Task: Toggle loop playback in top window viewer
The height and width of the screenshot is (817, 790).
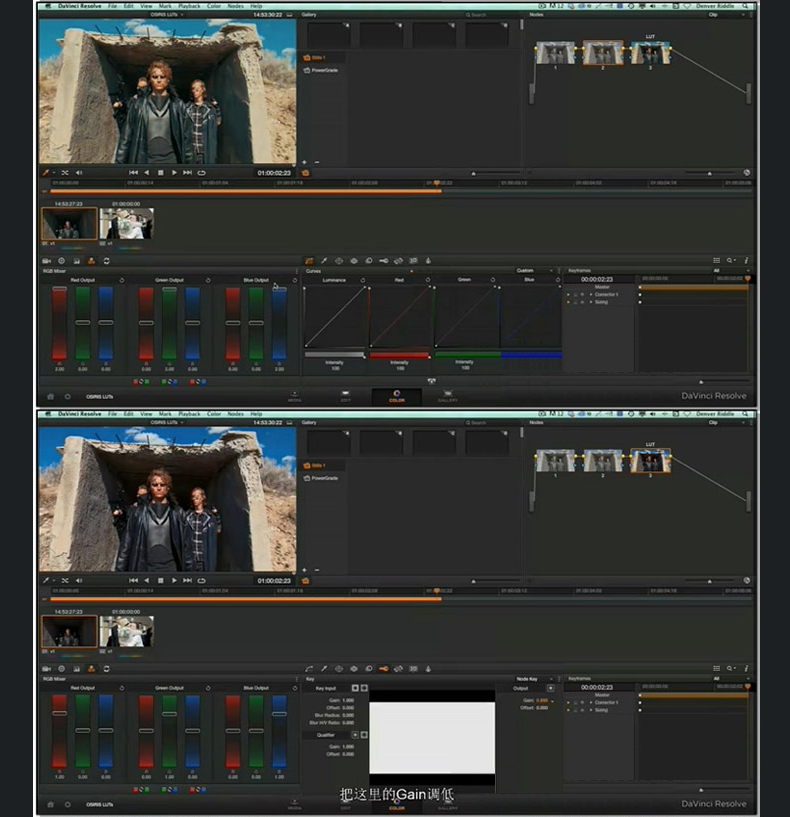Action: 202,172
